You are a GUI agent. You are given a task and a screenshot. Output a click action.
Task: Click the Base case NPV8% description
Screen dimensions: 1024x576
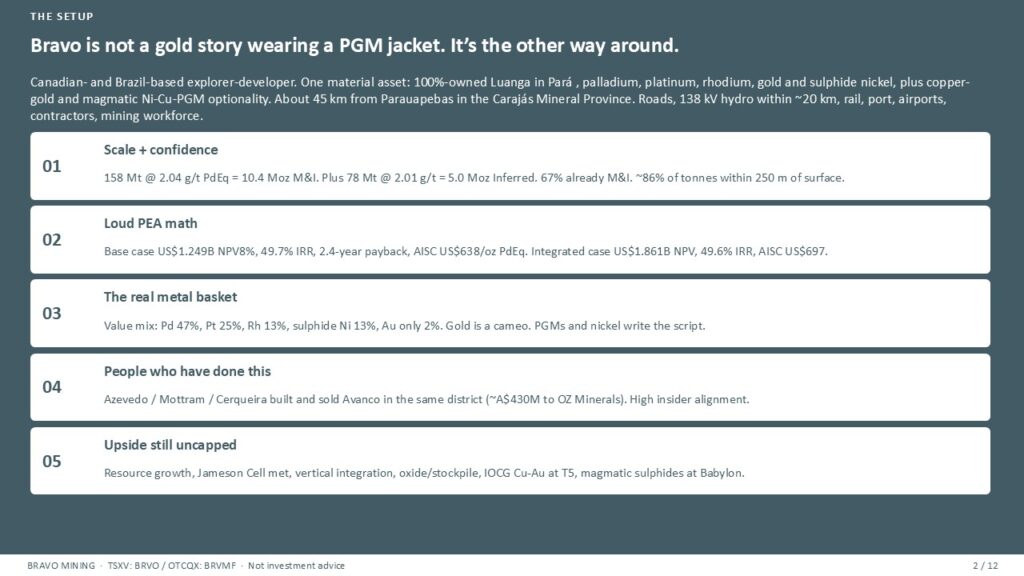(466, 251)
